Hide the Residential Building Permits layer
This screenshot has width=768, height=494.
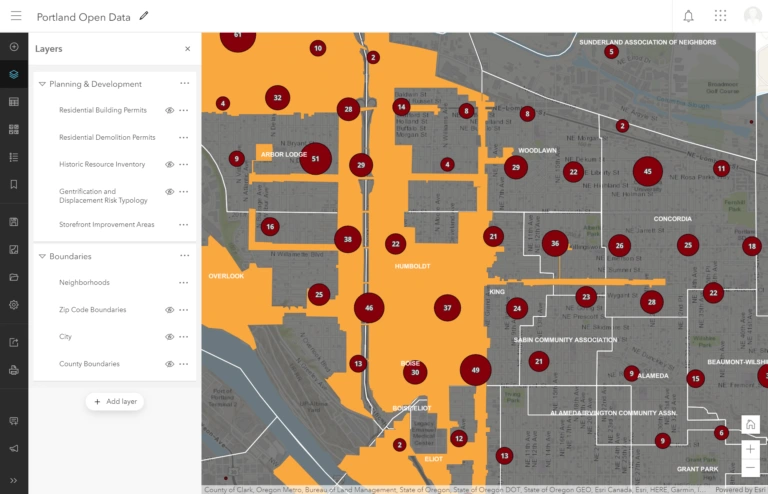[x=169, y=110]
